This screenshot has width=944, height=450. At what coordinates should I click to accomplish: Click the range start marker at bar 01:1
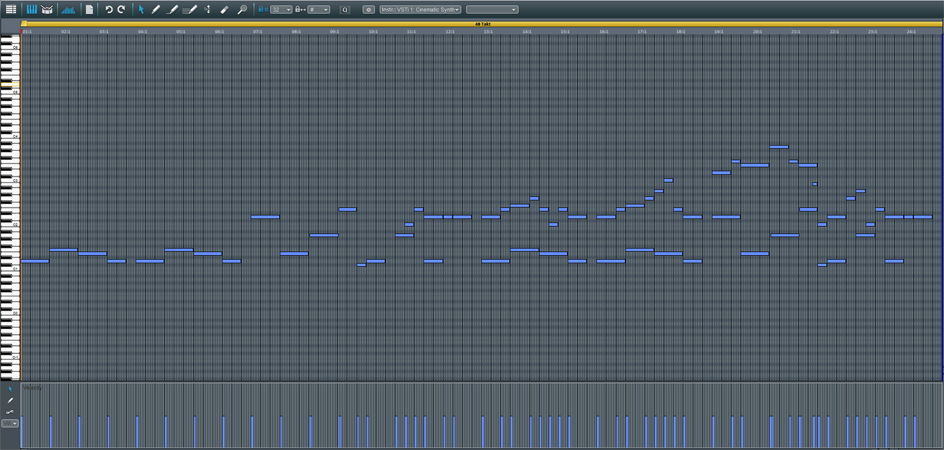tap(23, 24)
